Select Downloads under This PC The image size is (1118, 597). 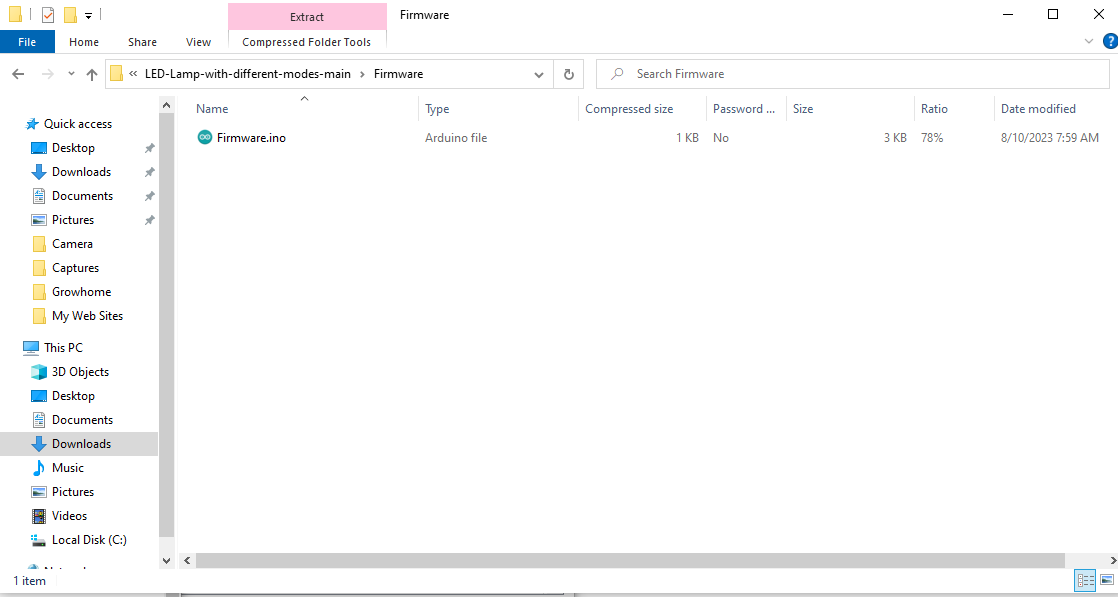click(x=81, y=444)
